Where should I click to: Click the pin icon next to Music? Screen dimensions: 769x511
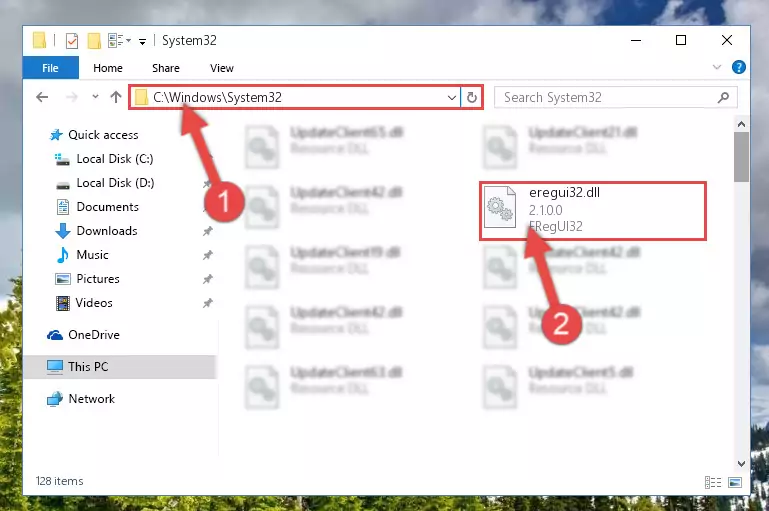[207, 255]
